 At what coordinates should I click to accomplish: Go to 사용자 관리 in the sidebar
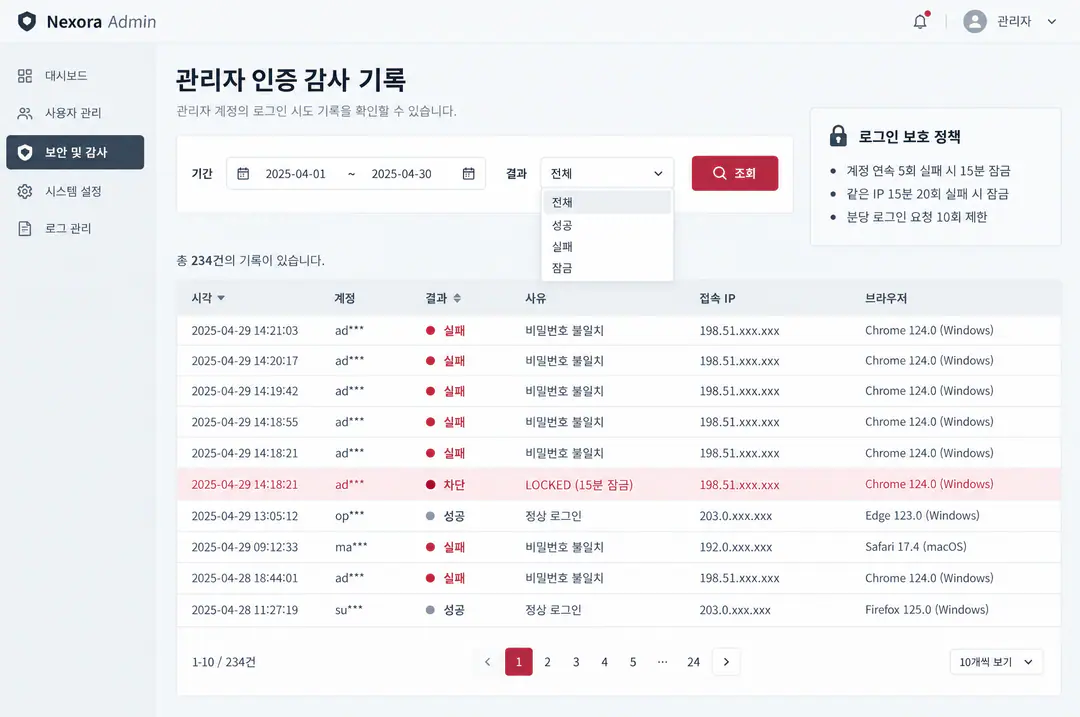click(x=75, y=113)
